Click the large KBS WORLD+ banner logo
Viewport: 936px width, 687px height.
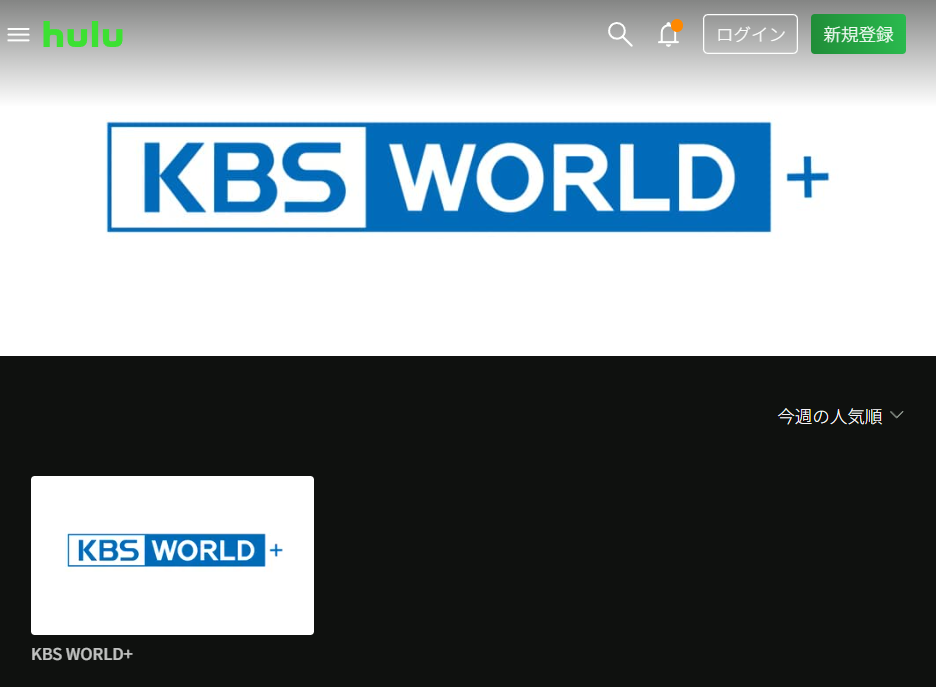click(468, 177)
